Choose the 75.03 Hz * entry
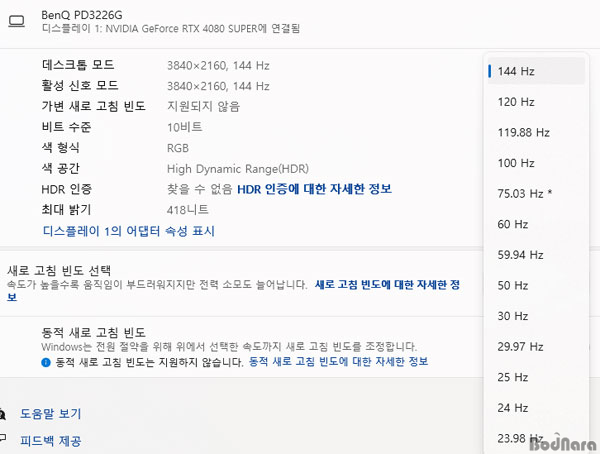Screen dimensions: 600x454 point(536,194)
